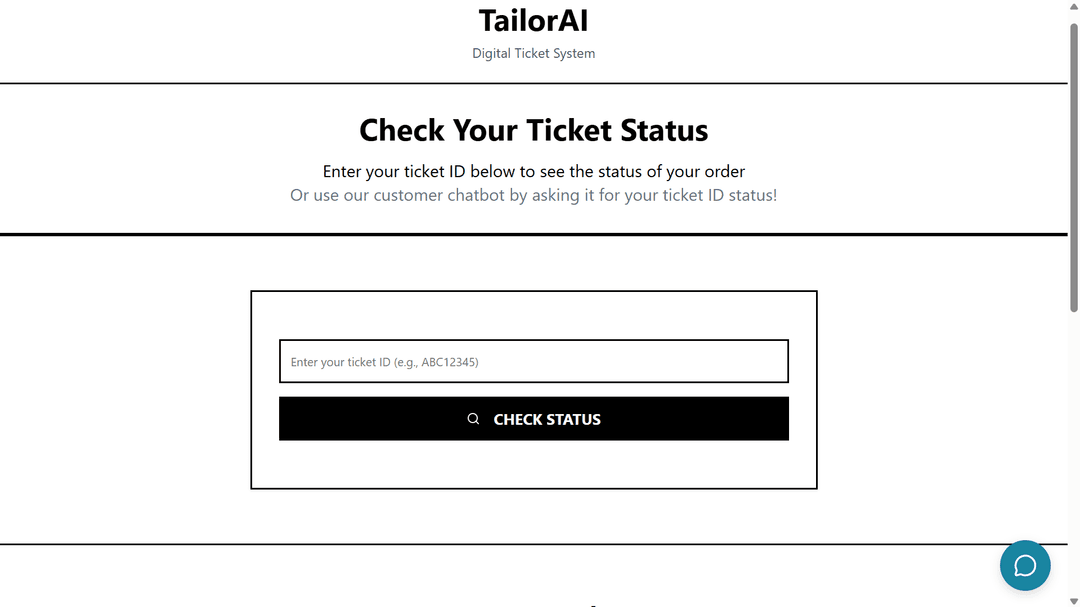
Task: Click the chatbot suggestion text line
Action: (533, 195)
